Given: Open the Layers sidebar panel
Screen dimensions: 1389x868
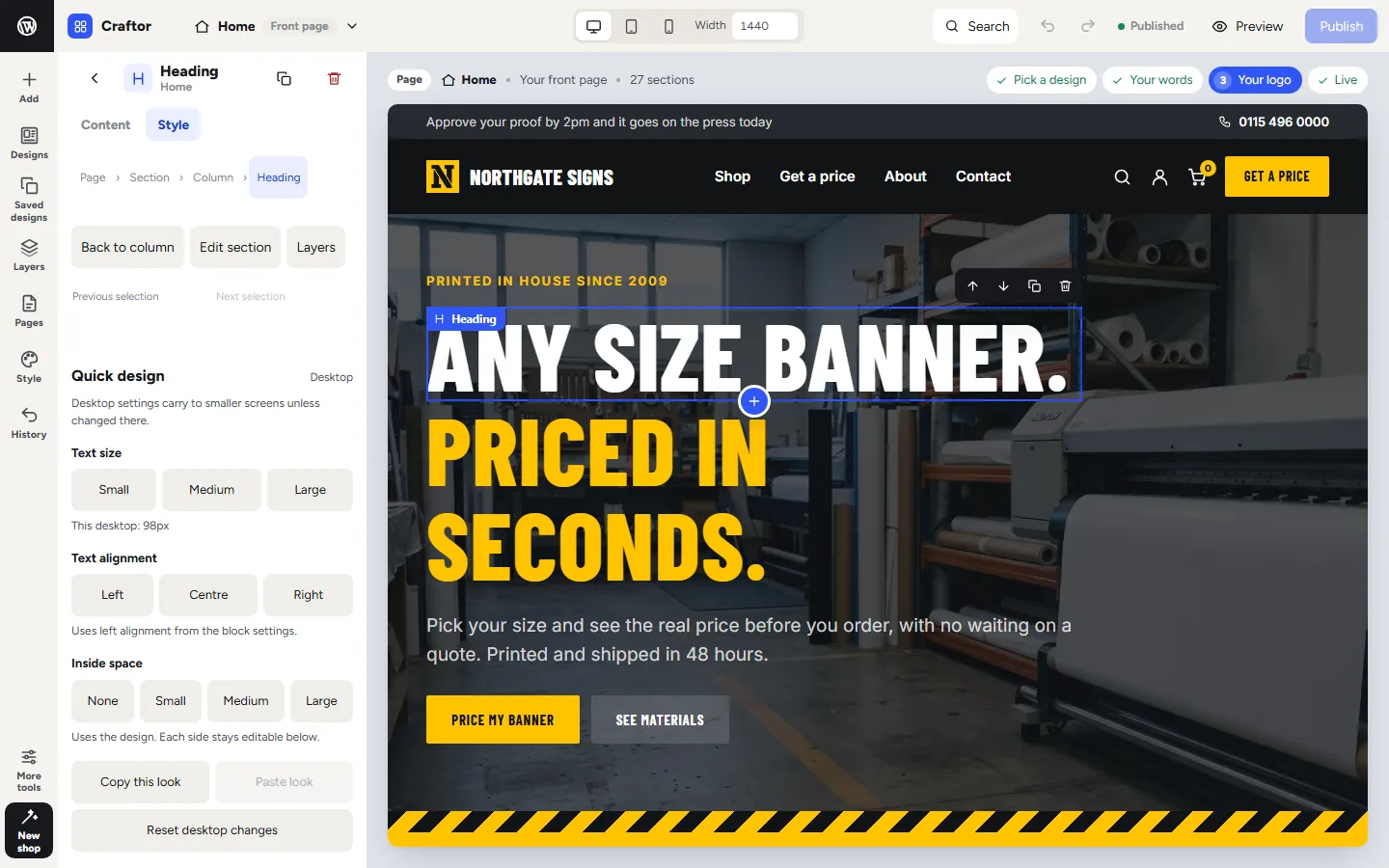Looking at the screenshot, I should click(29, 255).
